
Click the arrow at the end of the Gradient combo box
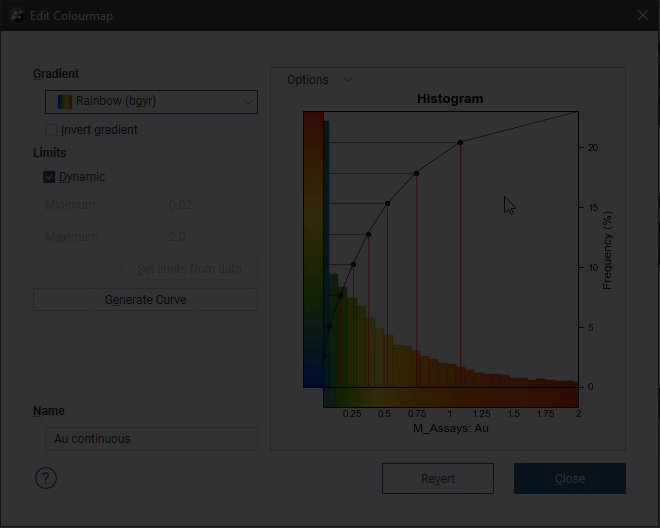248,102
